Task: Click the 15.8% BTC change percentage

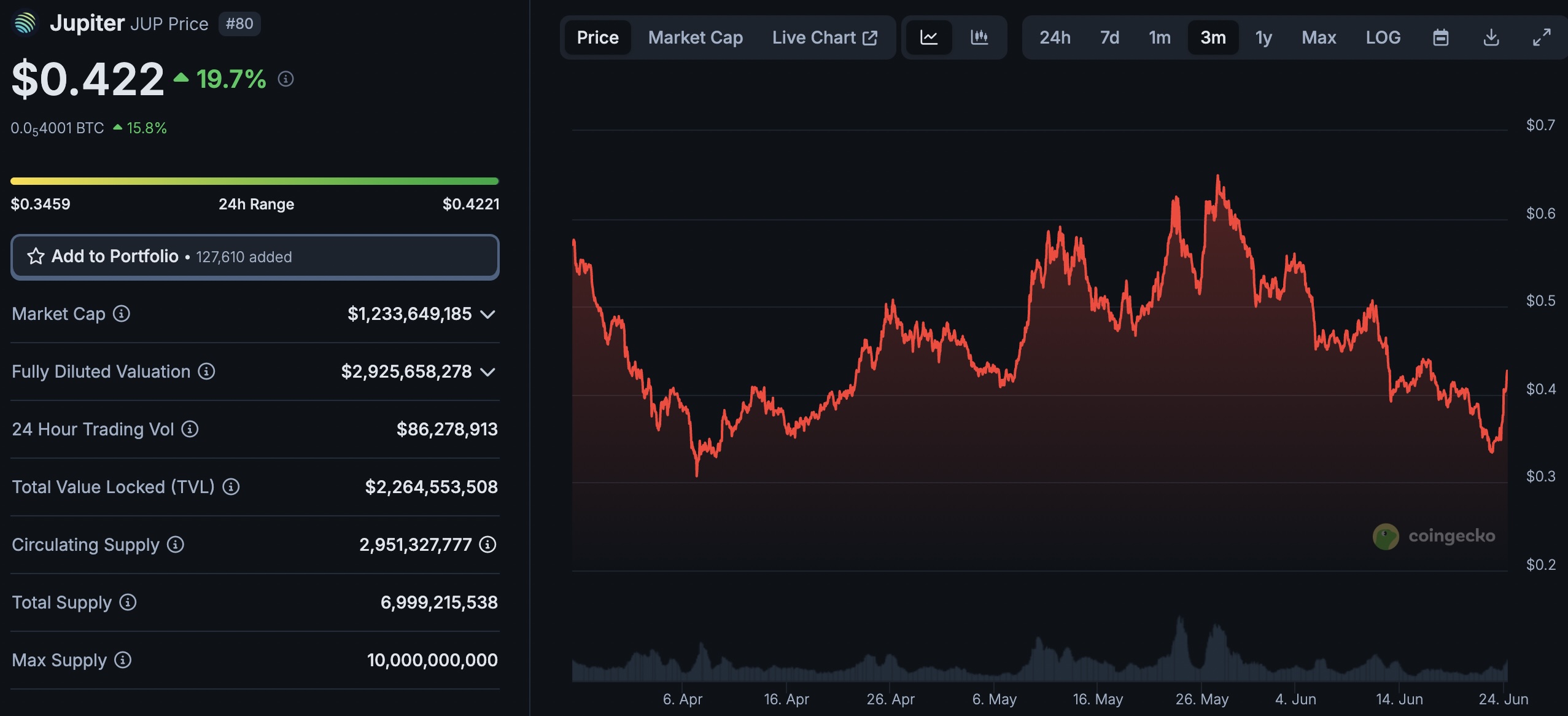Action: coord(147,128)
